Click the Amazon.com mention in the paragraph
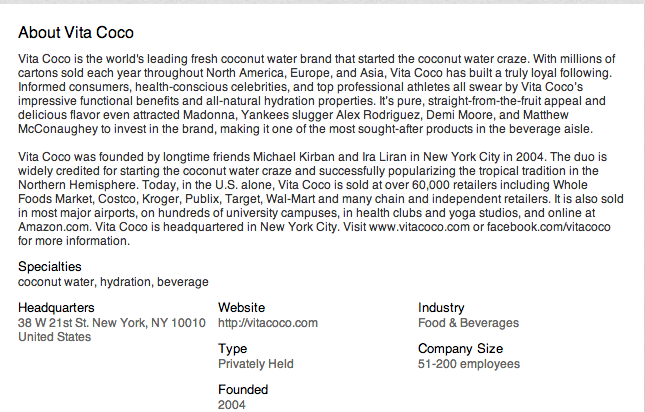This screenshot has height=412, width=645. (54, 227)
